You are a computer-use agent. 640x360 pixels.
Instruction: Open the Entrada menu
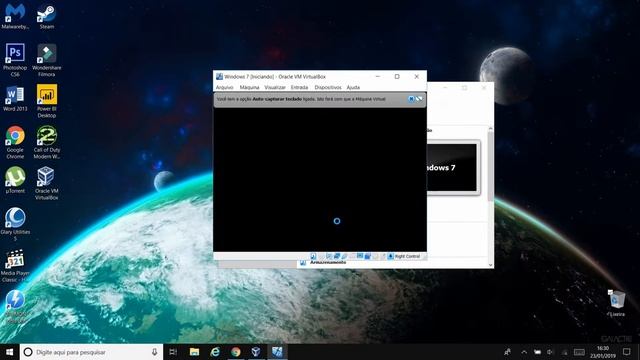[x=299, y=87]
